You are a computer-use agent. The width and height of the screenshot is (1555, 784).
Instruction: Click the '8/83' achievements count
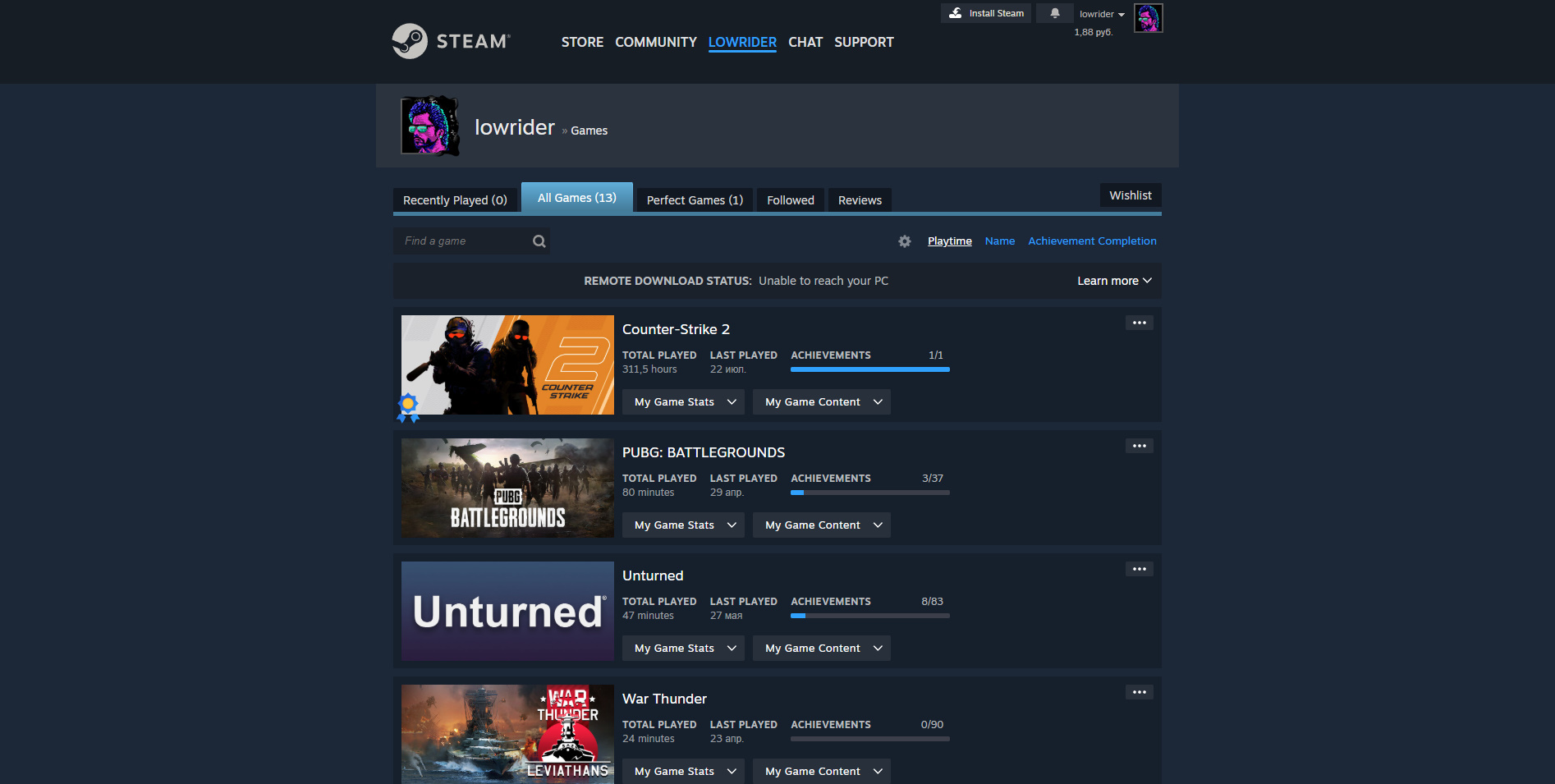click(932, 602)
